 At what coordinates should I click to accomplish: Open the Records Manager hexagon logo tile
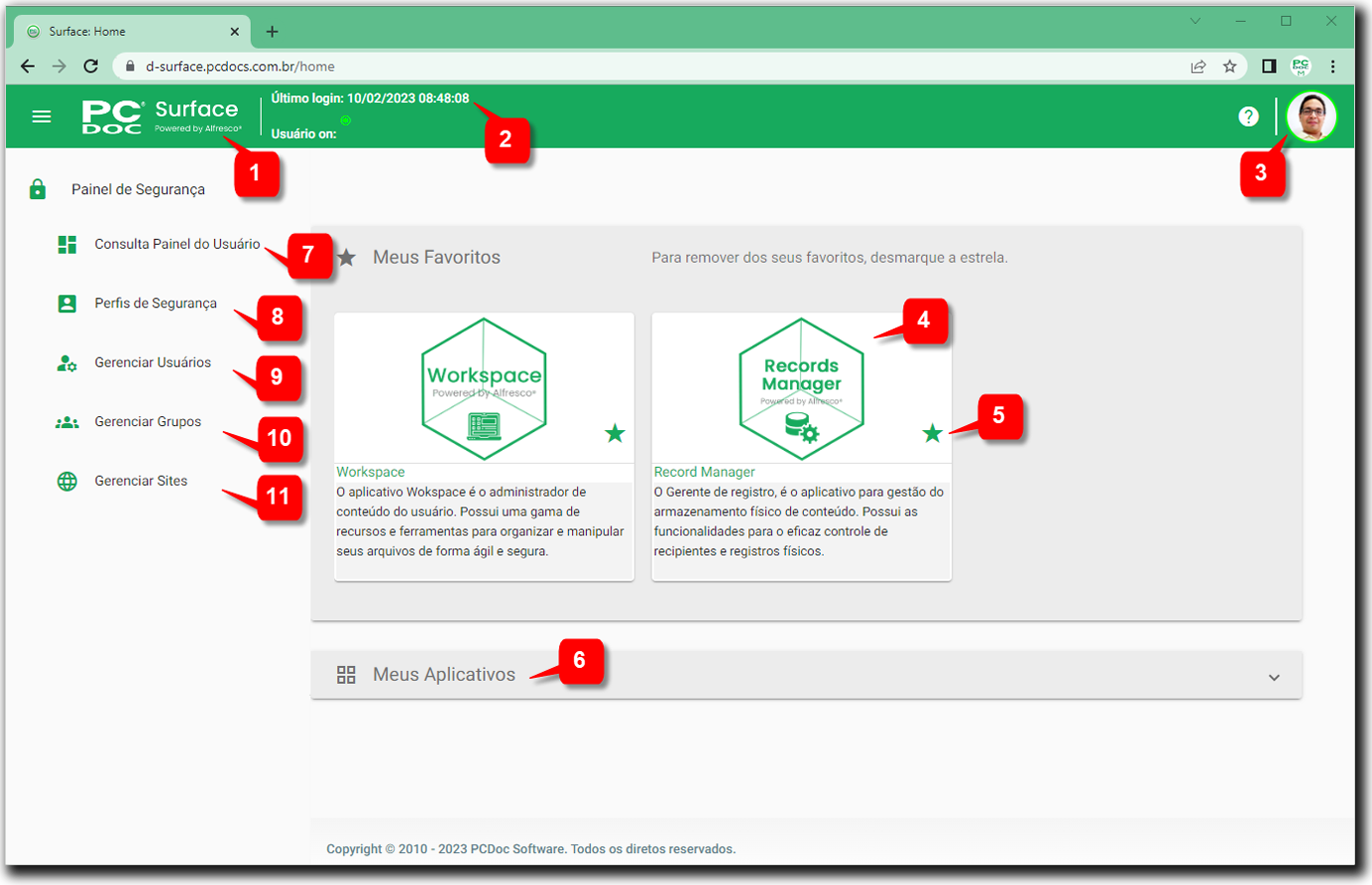[x=801, y=388]
